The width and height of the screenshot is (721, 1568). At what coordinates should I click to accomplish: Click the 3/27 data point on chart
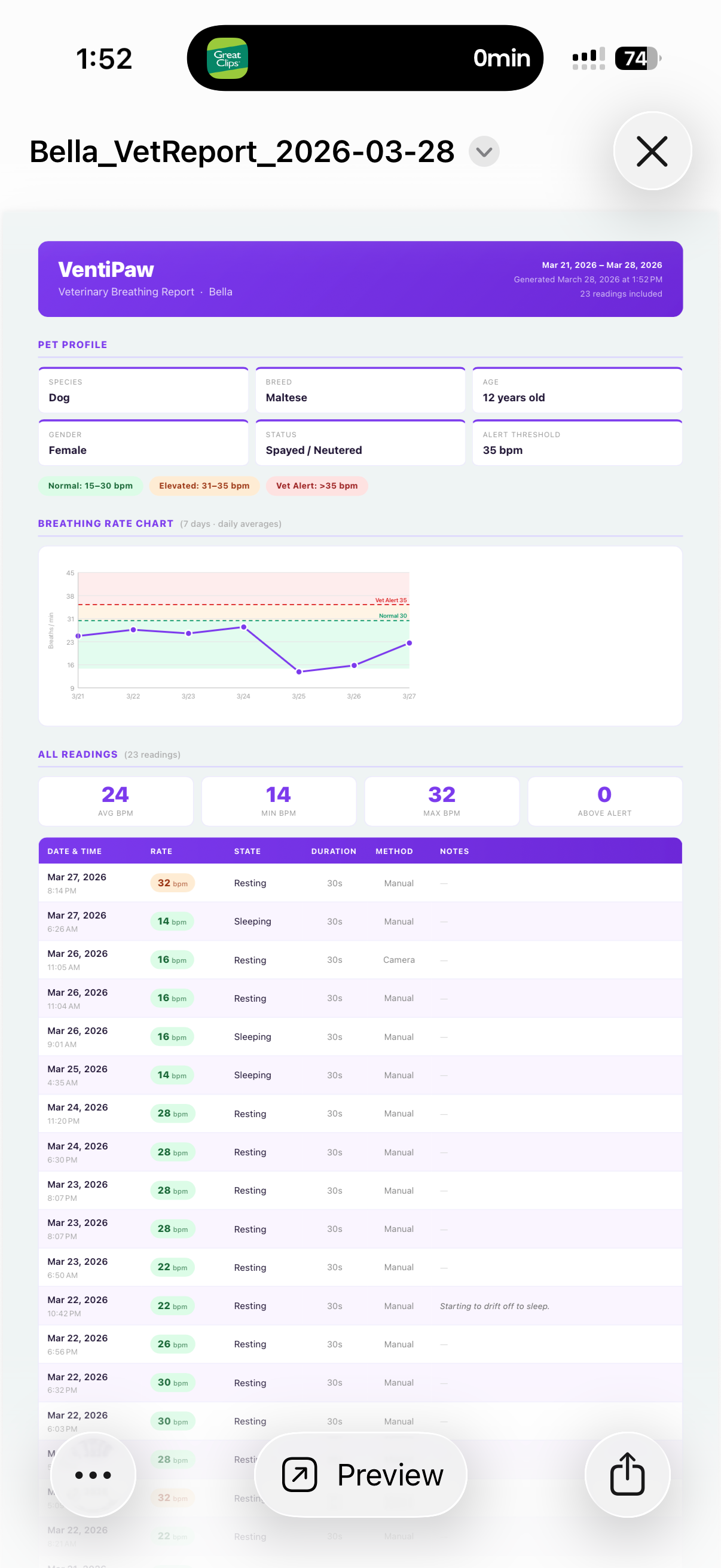click(409, 643)
